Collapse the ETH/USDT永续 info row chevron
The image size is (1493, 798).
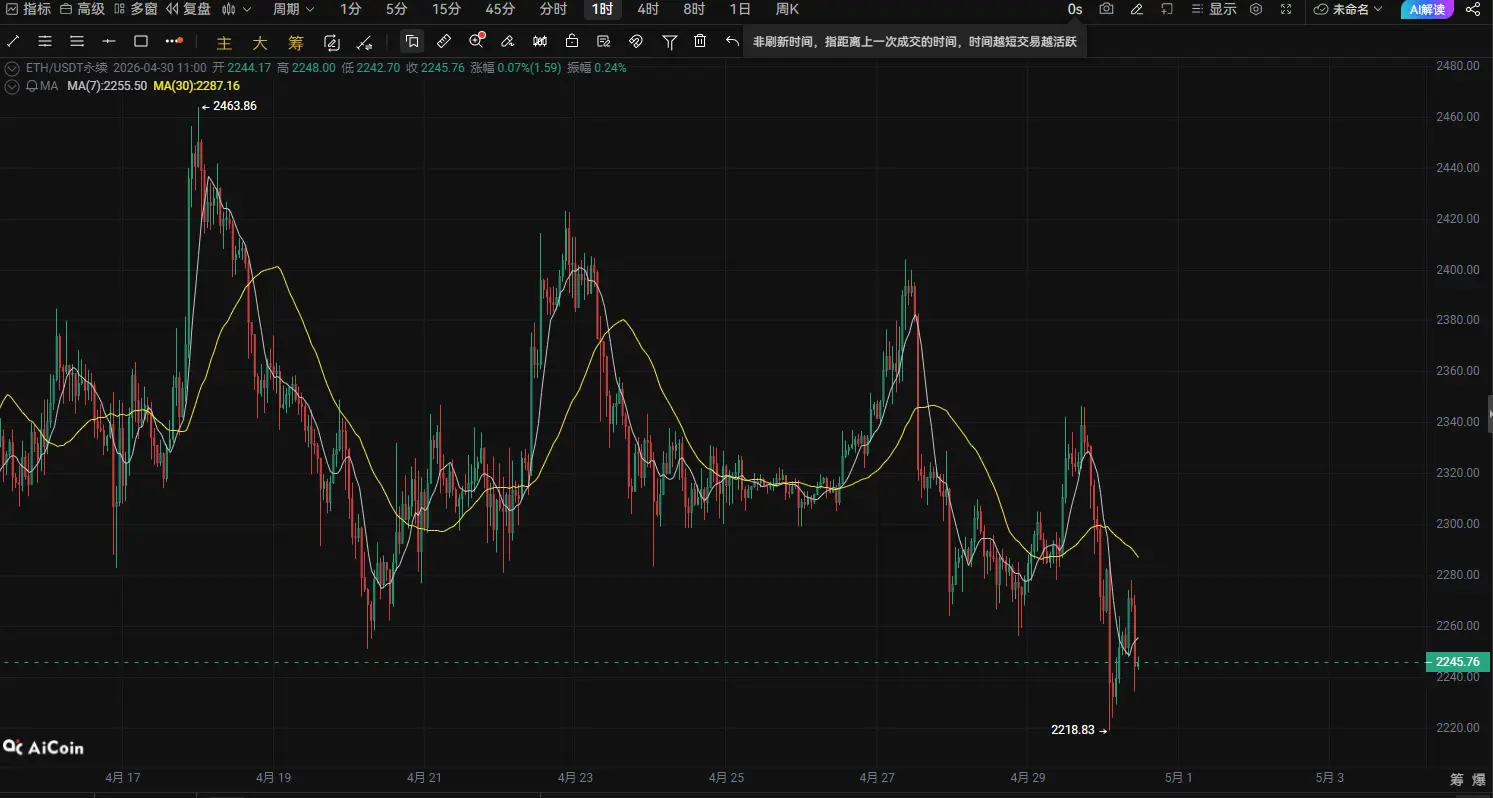click(12, 68)
